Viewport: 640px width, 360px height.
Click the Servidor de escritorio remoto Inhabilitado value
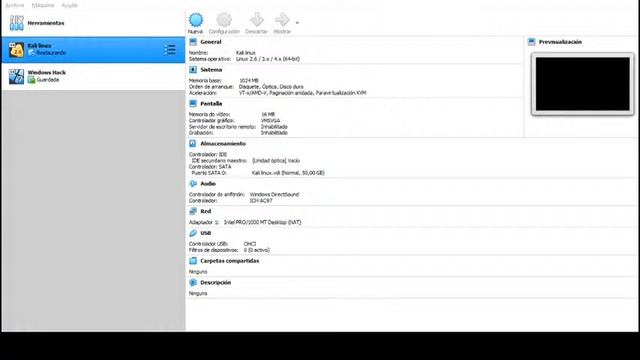tap(274, 127)
